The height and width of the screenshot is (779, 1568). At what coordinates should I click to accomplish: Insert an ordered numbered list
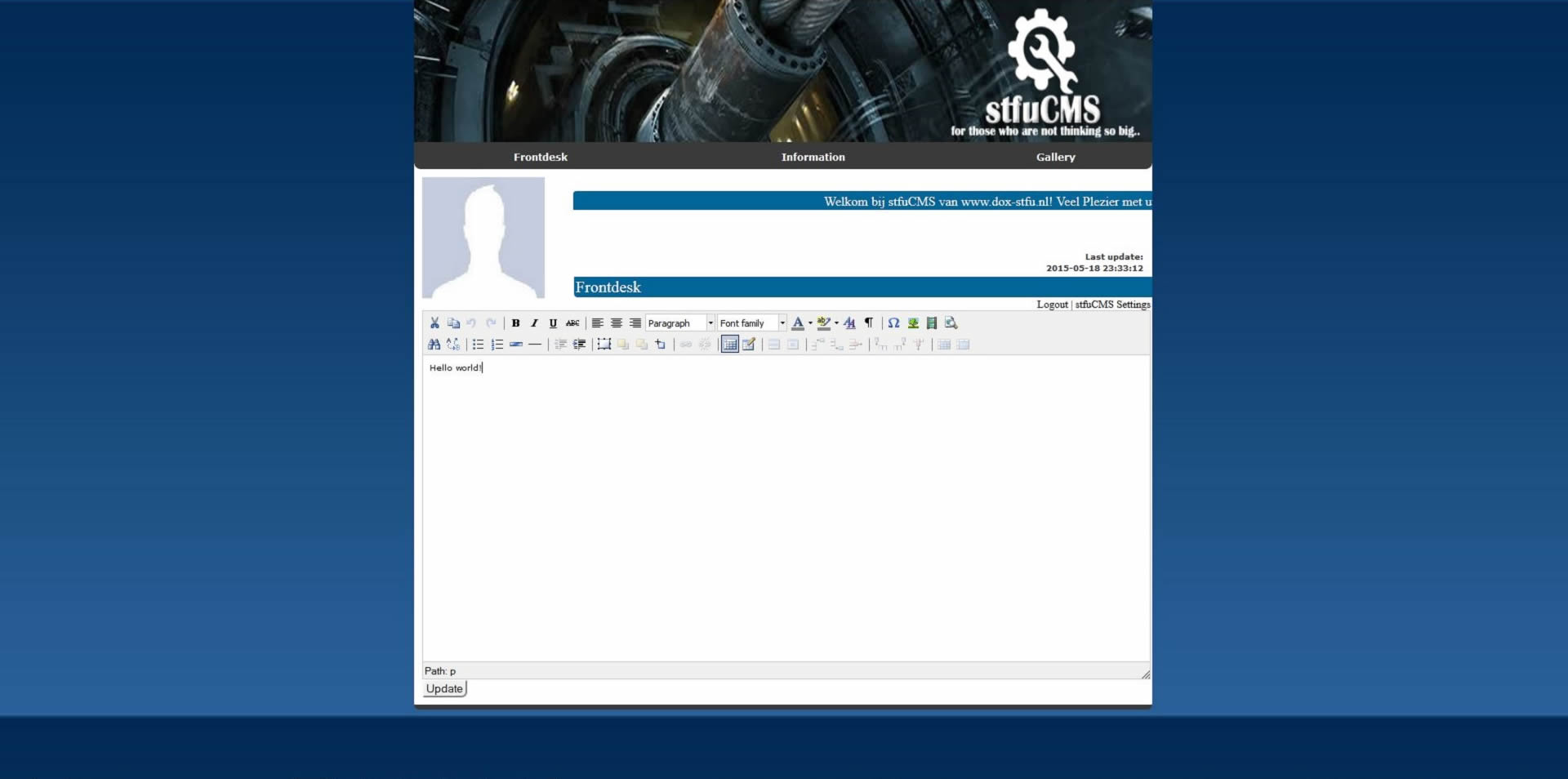click(x=497, y=345)
